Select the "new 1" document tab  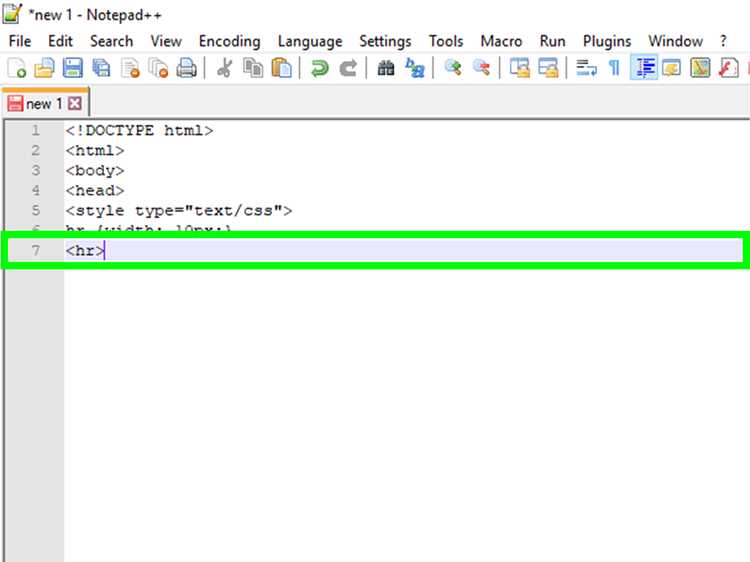coord(45,103)
